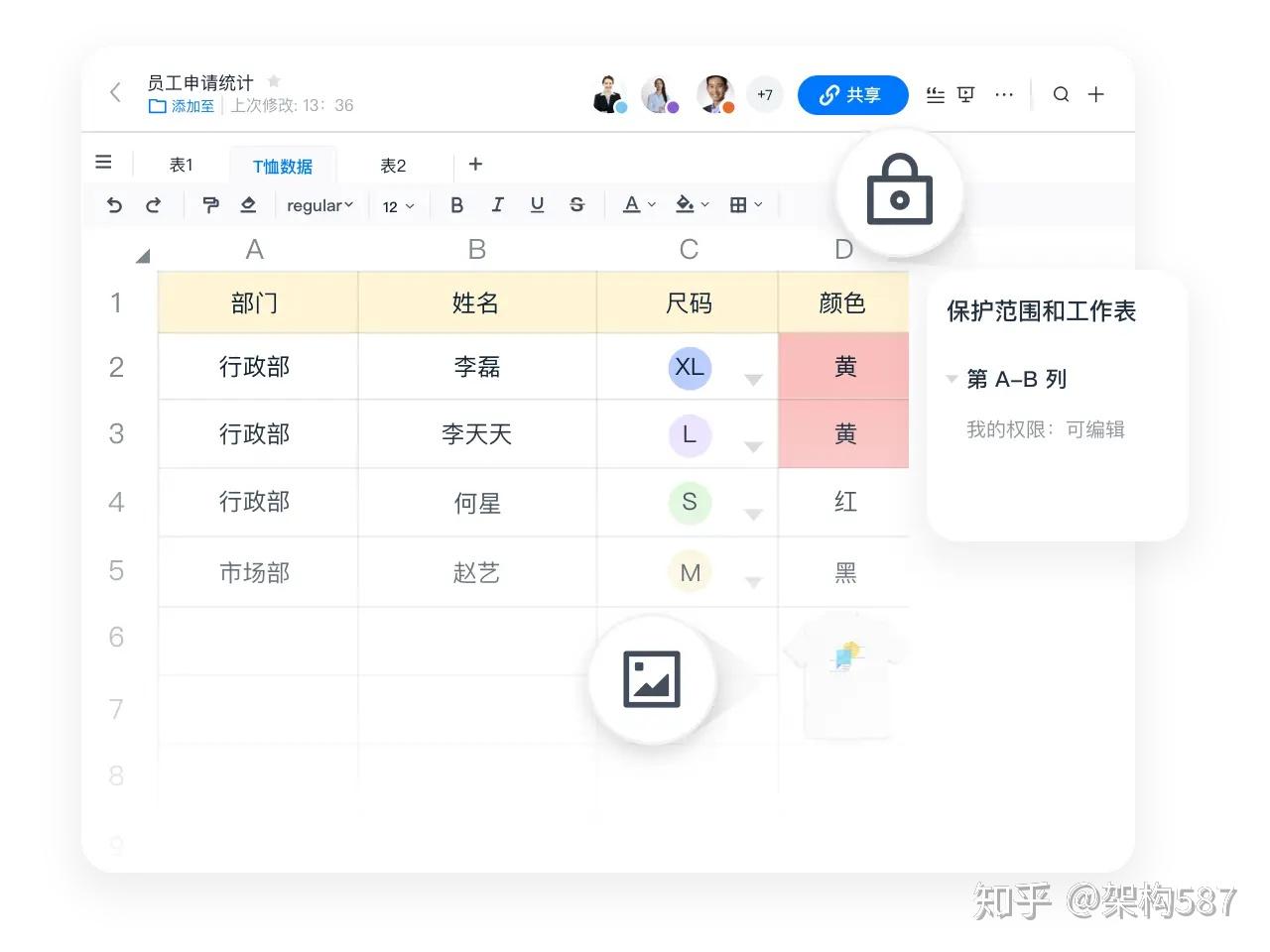Click the more options ellipsis icon
The width and height of the screenshot is (1270, 952).
(1004, 94)
